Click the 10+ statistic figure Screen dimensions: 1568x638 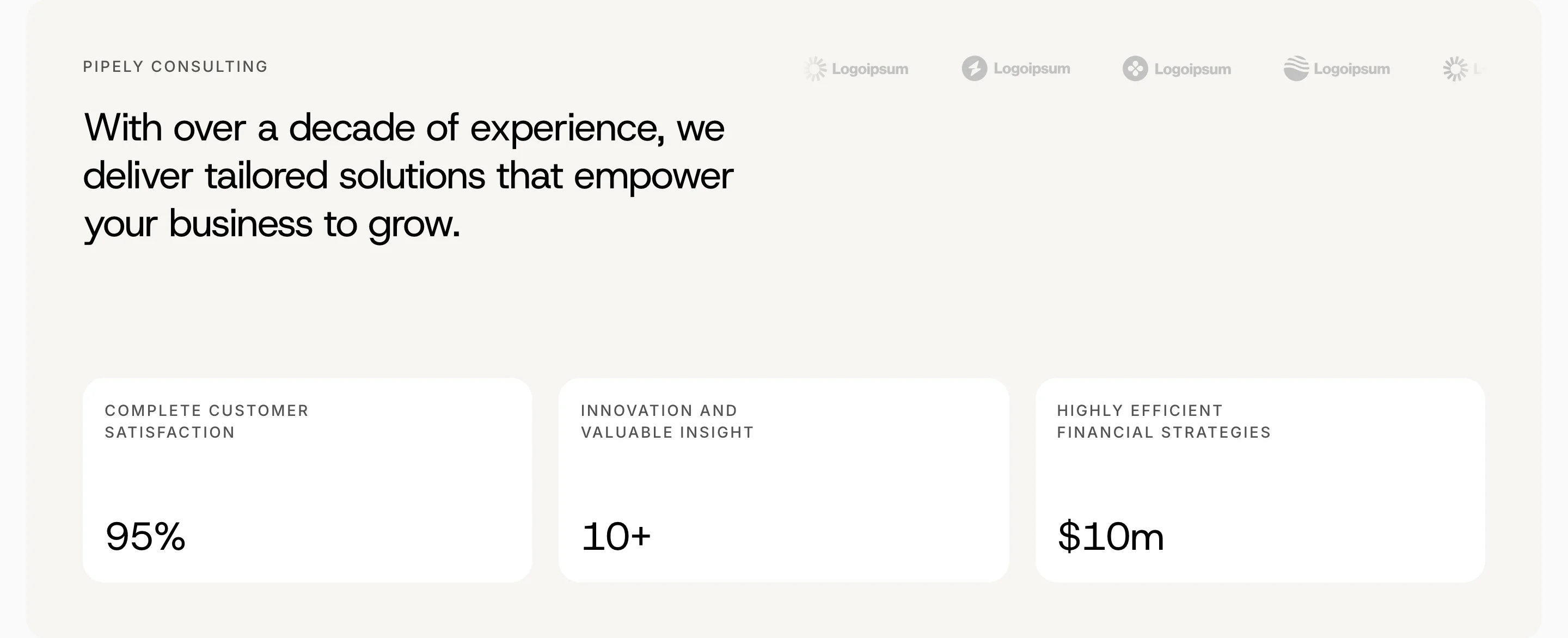click(616, 536)
